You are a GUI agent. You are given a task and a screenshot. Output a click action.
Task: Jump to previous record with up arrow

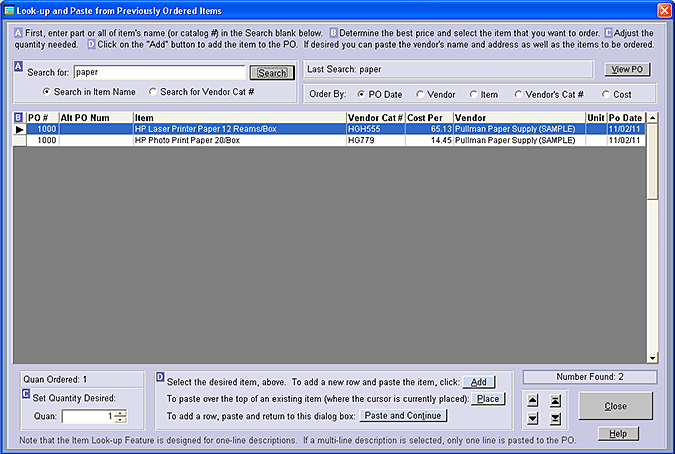[533, 401]
